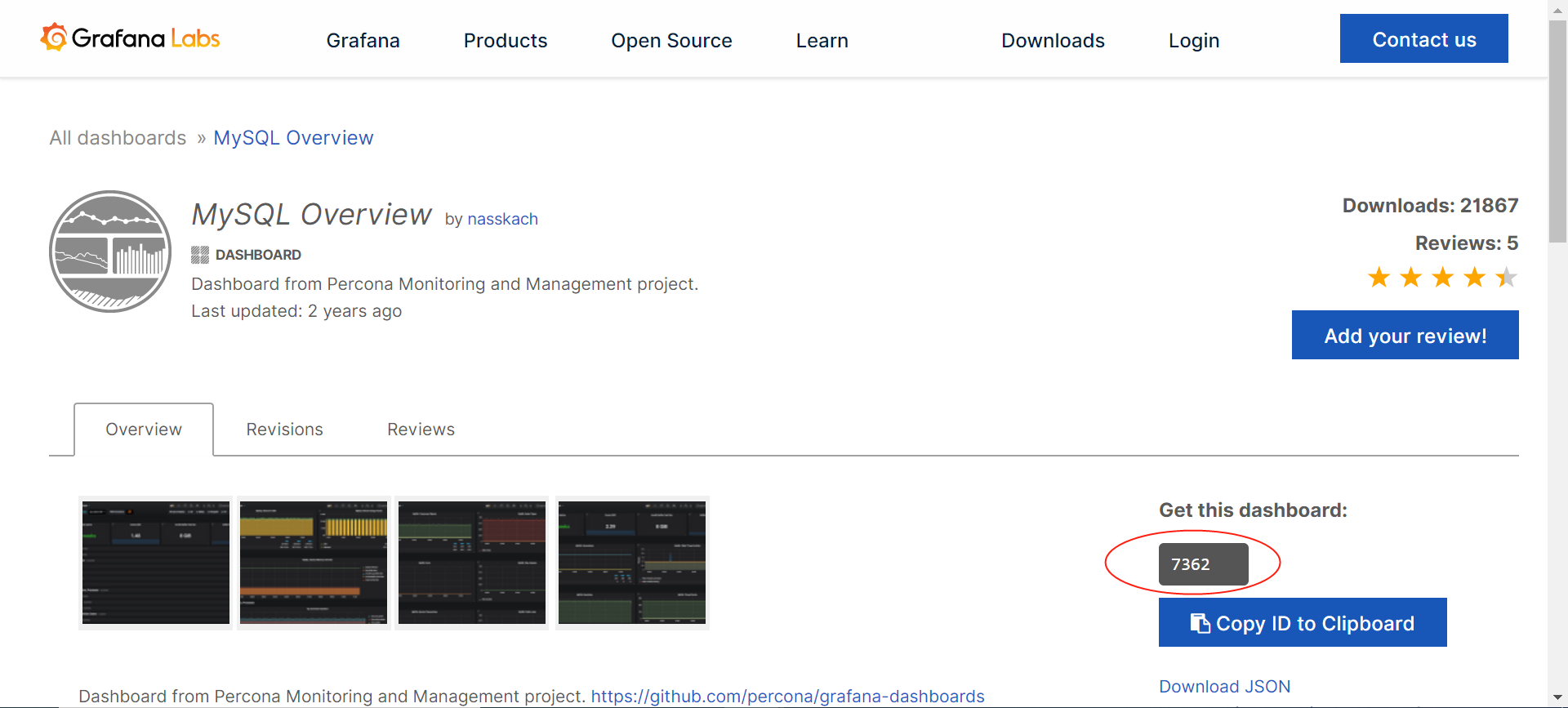Open author nasskach's profile
The image size is (1568, 708).
(502, 219)
